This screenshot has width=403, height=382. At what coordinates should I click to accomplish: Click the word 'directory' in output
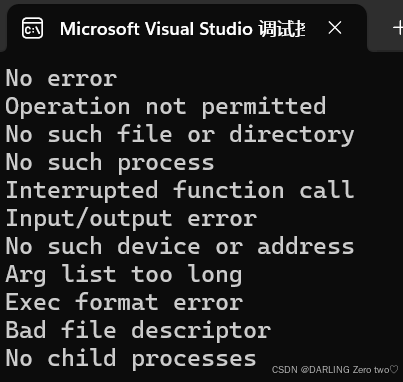292,135
